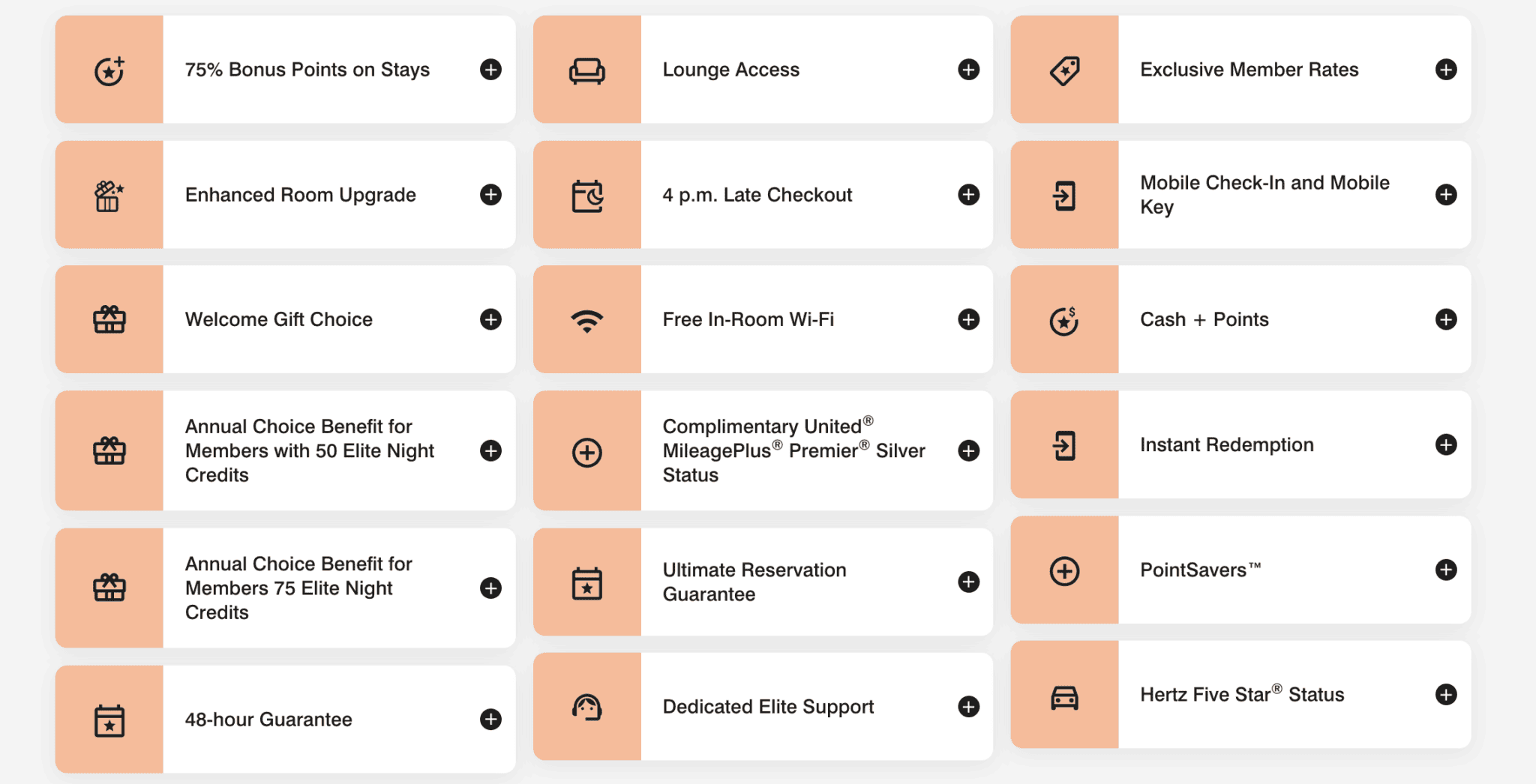Viewport: 1536px width, 784px height.
Task: Click the Dedicated Elite Support label
Action: 768,707
